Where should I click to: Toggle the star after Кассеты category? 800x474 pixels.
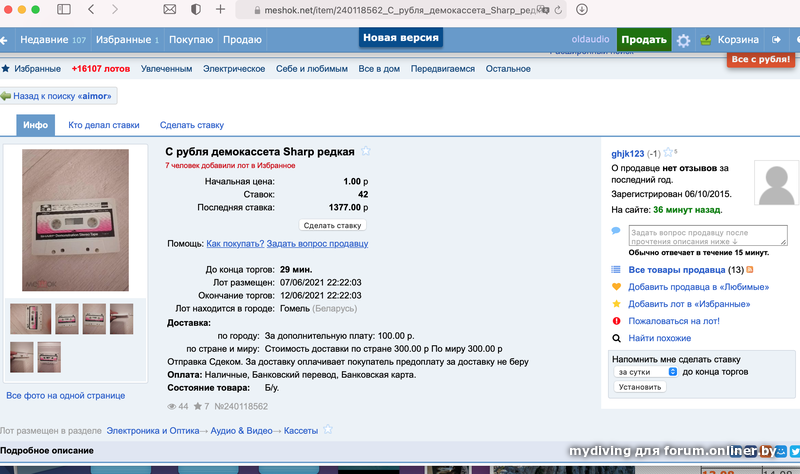click(x=325, y=430)
